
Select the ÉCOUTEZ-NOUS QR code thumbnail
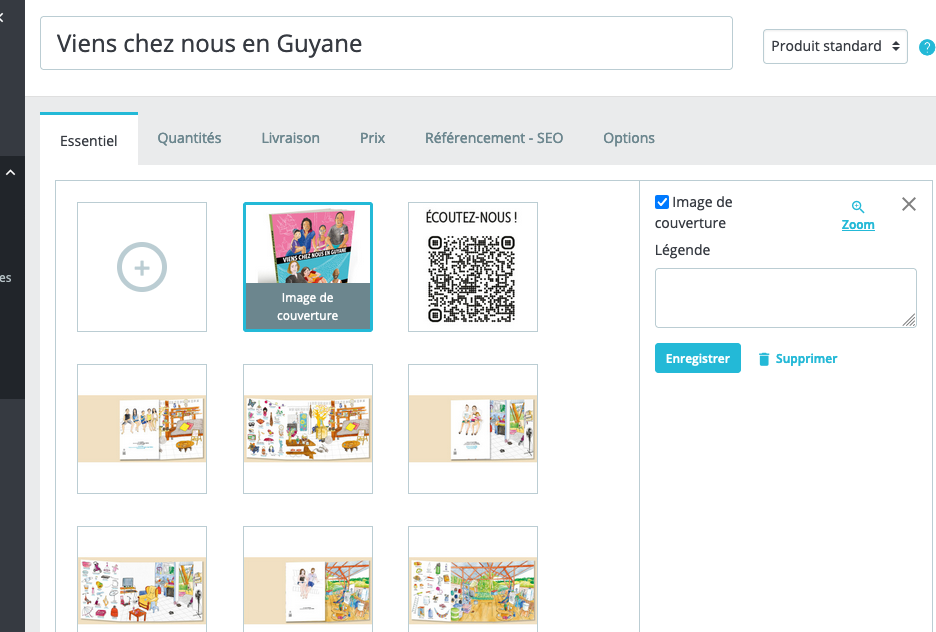pyautogui.click(x=473, y=267)
